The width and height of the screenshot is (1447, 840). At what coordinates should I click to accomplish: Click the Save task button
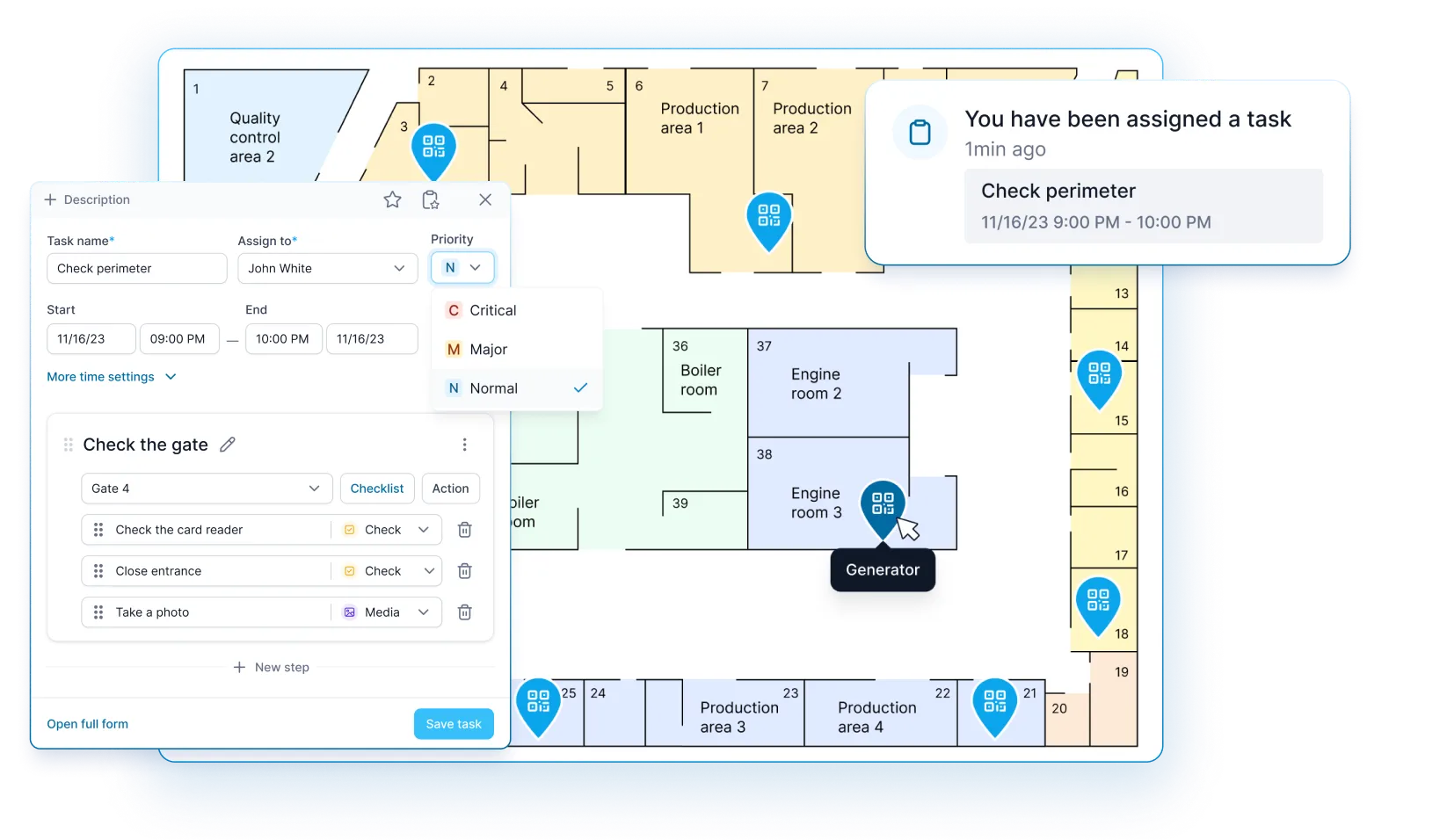click(454, 724)
